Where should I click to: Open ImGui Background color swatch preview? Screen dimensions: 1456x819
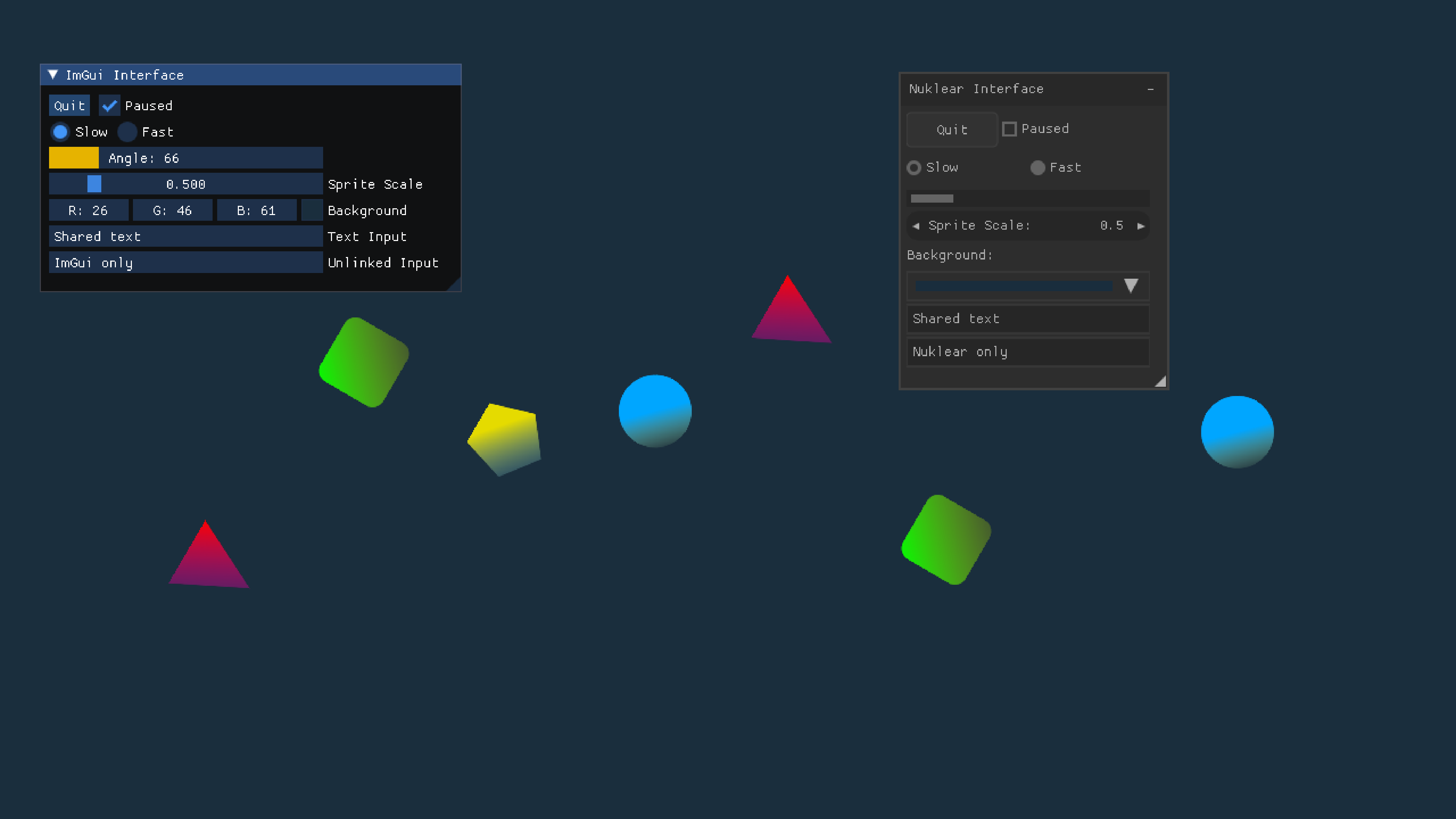312,210
